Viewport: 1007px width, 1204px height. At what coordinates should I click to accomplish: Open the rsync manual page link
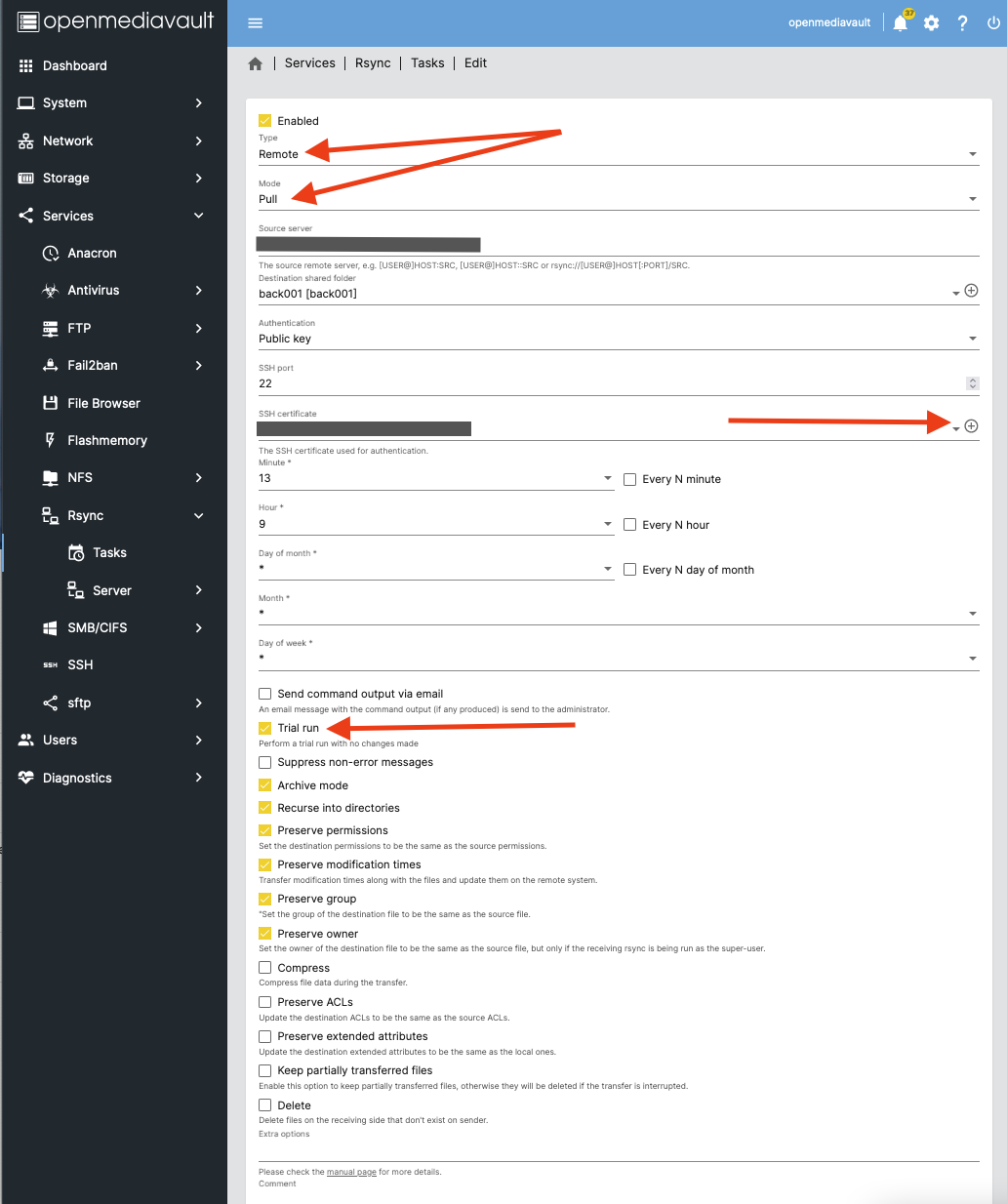(351, 1172)
